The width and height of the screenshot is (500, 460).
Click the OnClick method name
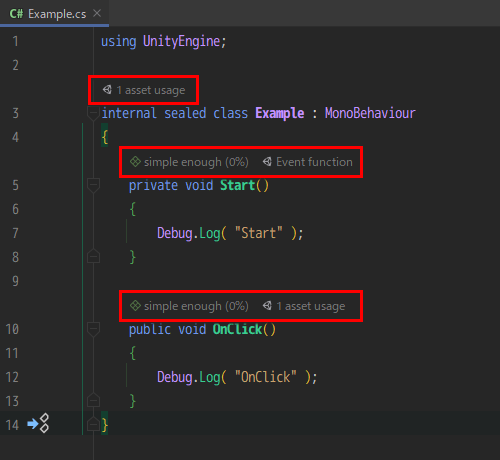pyautogui.click(x=238, y=329)
